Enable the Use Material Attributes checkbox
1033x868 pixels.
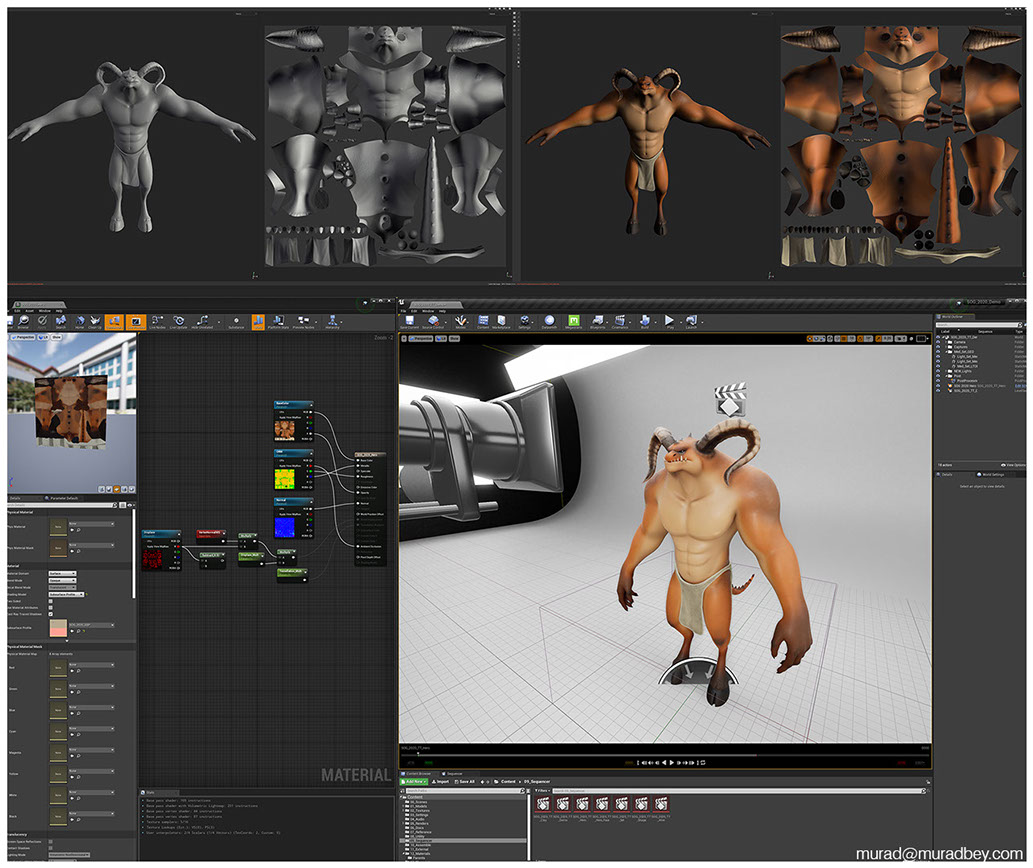tap(50, 609)
